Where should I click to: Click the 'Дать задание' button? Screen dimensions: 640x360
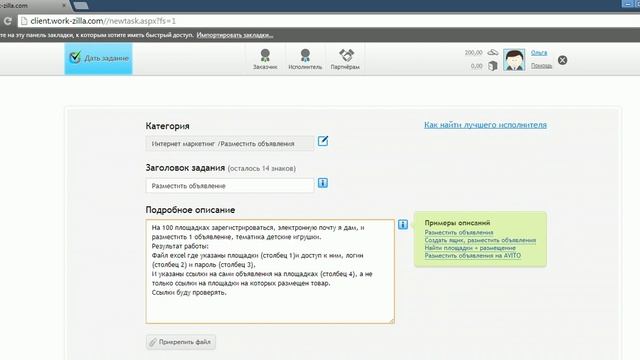[98, 58]
